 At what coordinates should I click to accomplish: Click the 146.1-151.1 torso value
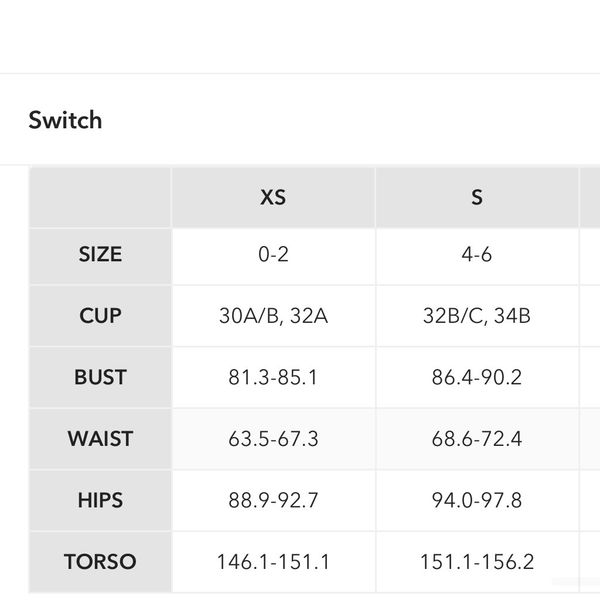click(273, 561)
